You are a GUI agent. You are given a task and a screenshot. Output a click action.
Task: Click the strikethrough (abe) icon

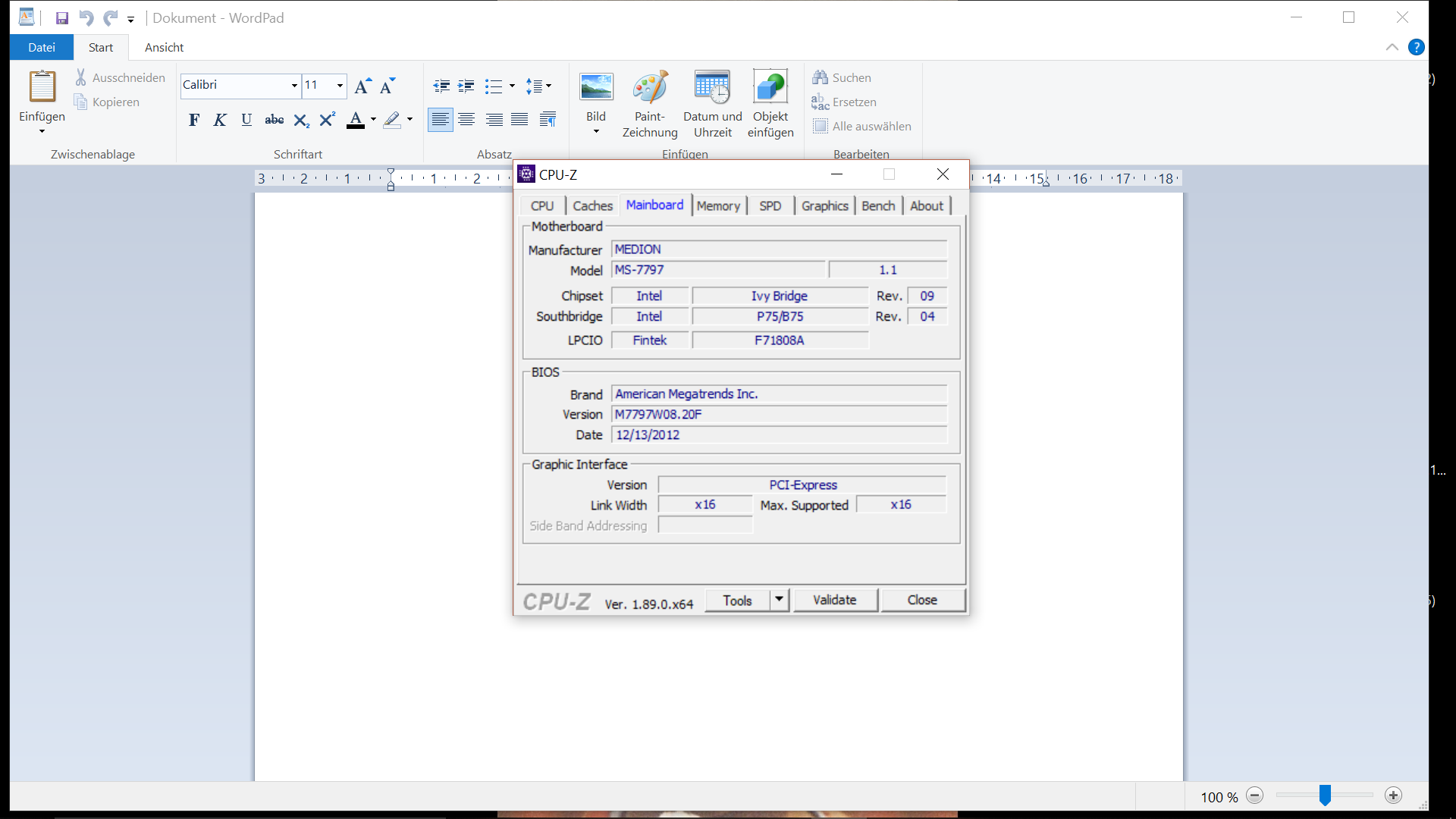click(274, 119)
